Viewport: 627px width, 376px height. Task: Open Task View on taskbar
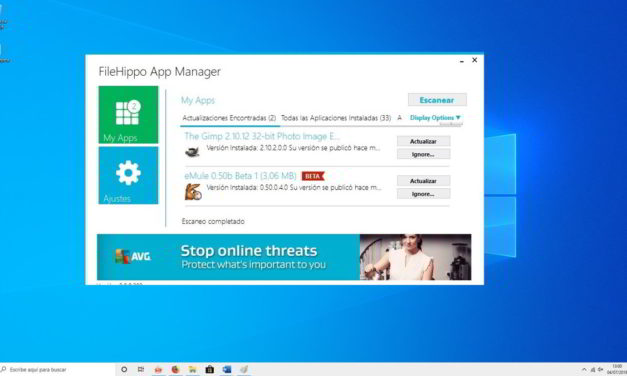pos(141,370)
